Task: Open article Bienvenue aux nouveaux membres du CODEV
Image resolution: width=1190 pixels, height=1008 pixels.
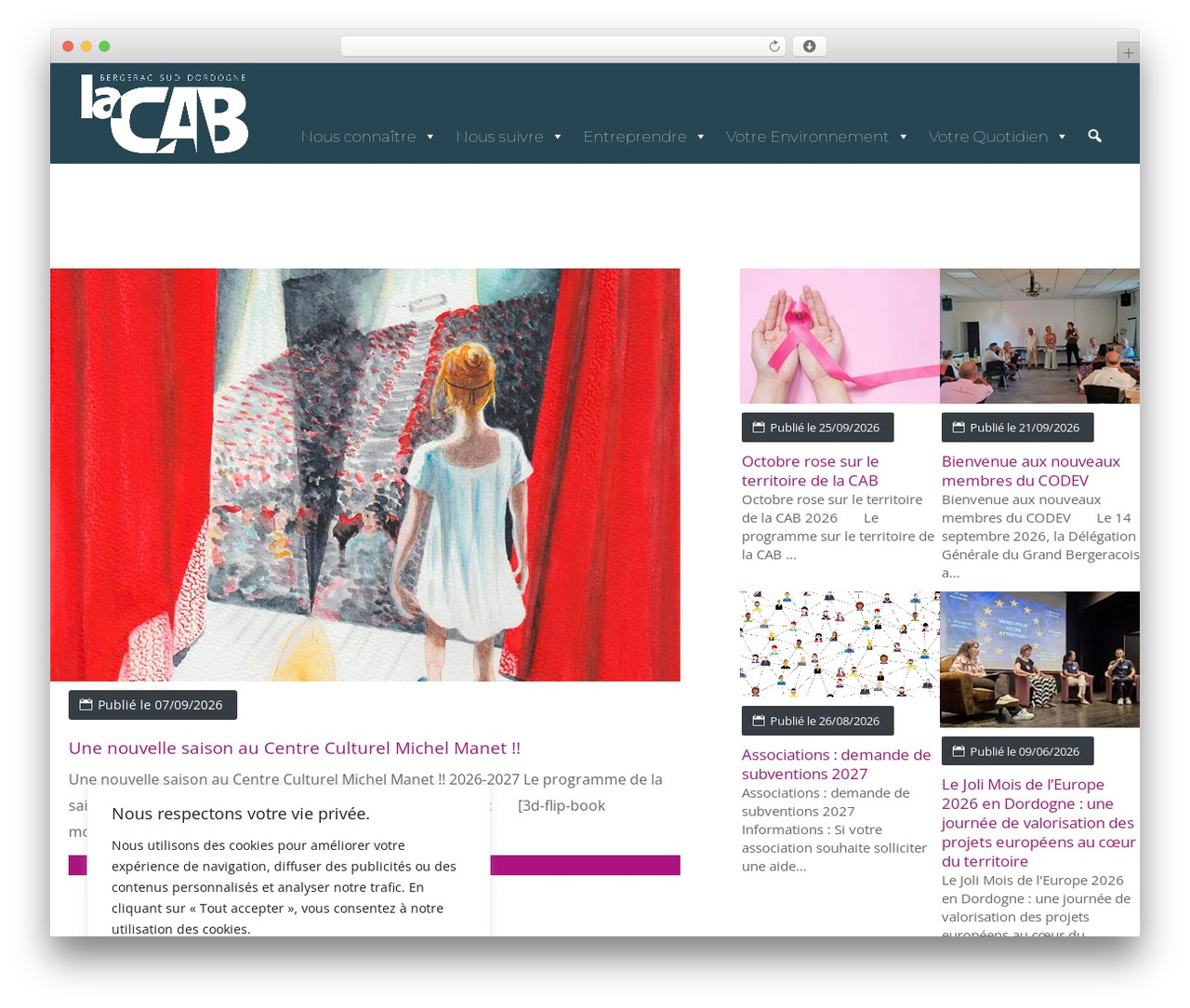Action: coord(1031,471)
